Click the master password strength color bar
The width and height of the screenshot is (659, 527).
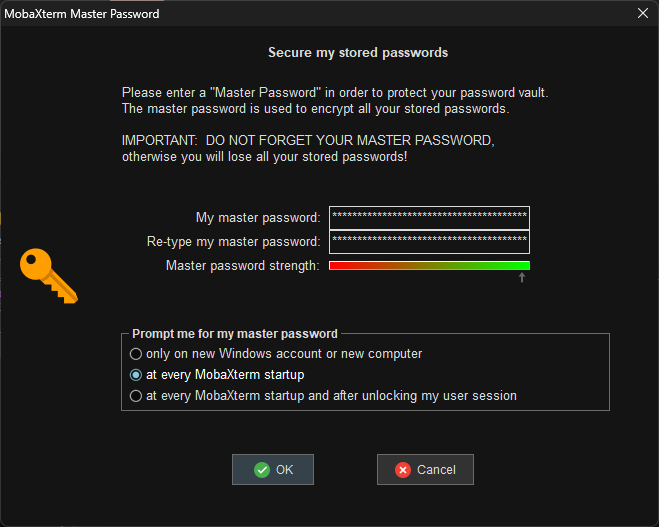pos(429,265)
